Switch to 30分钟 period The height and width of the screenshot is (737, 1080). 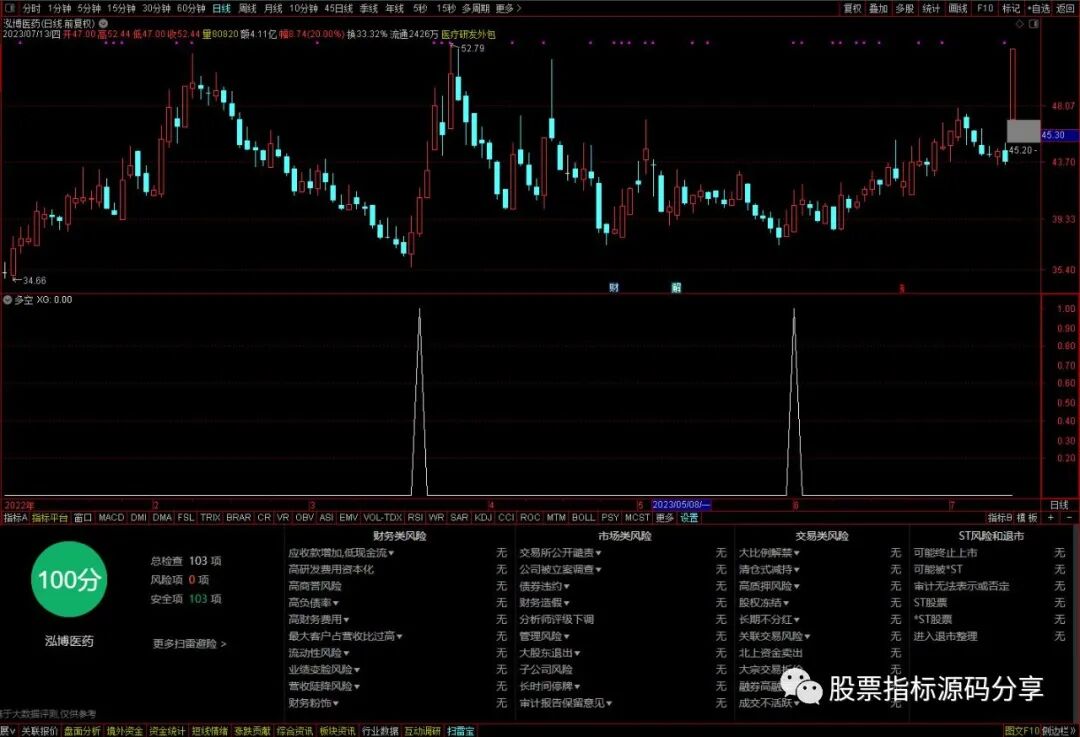pos(156,8)
